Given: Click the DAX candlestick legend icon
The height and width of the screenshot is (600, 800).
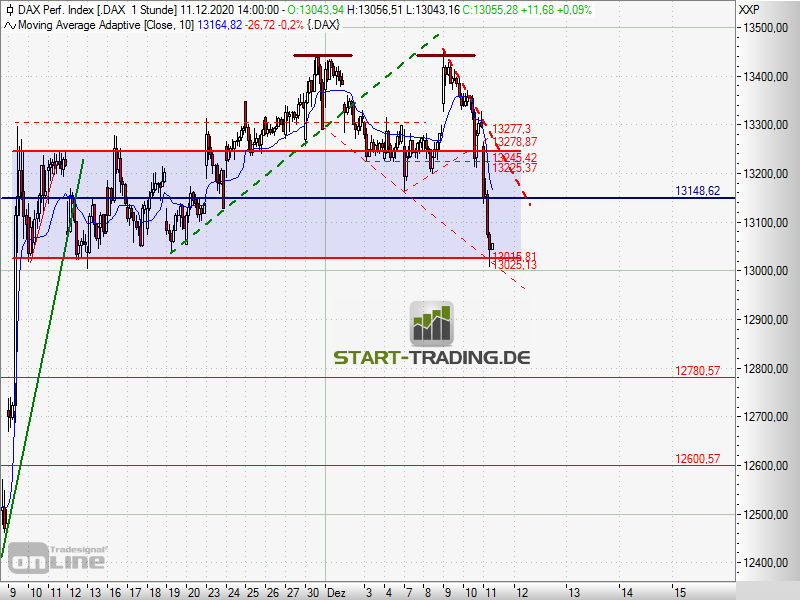Looking at the screenshot, I should (x=7, y=10).
